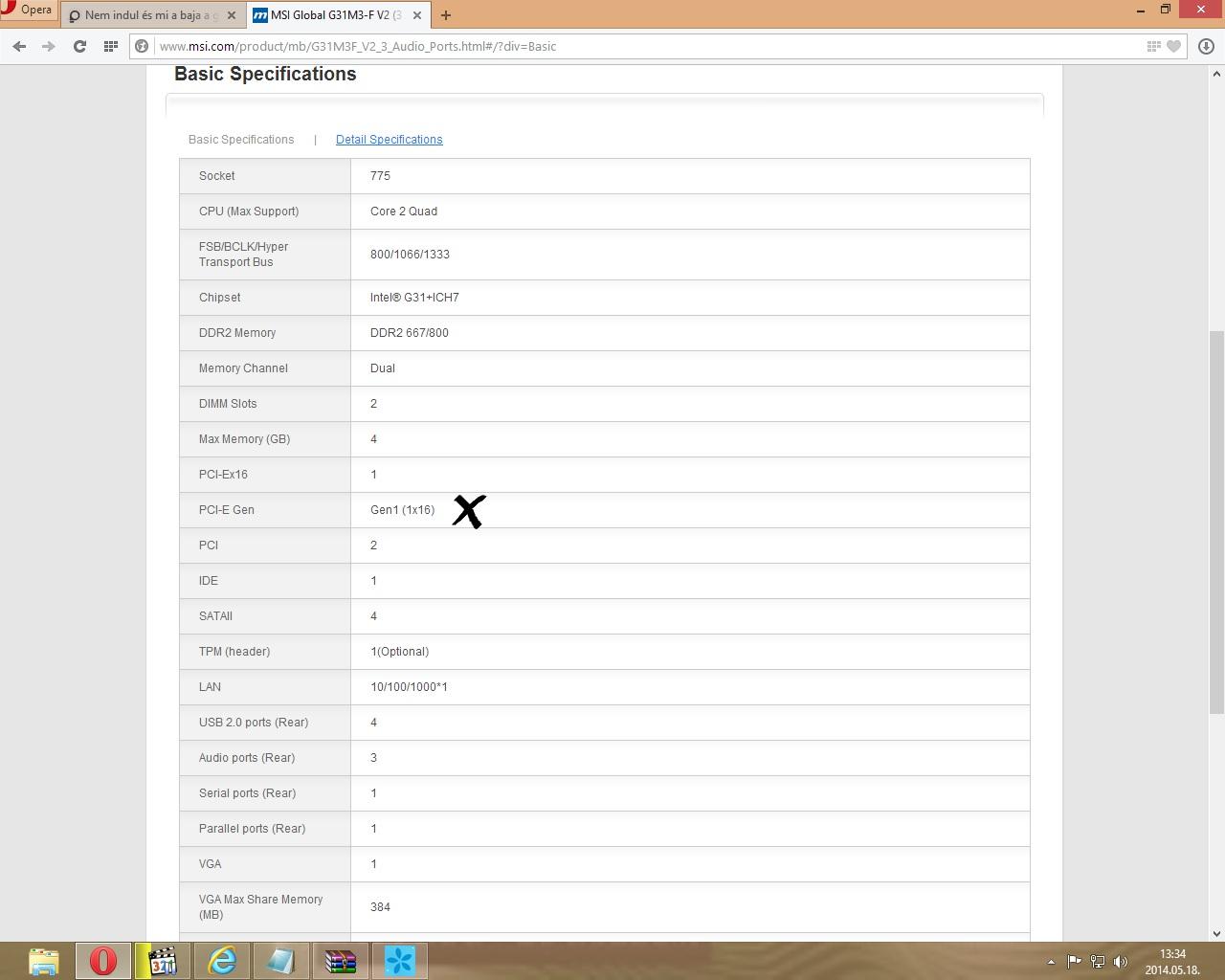Click the scrollbar up arrow
Screen dimensions: 1225x980
pos(1216,73)
